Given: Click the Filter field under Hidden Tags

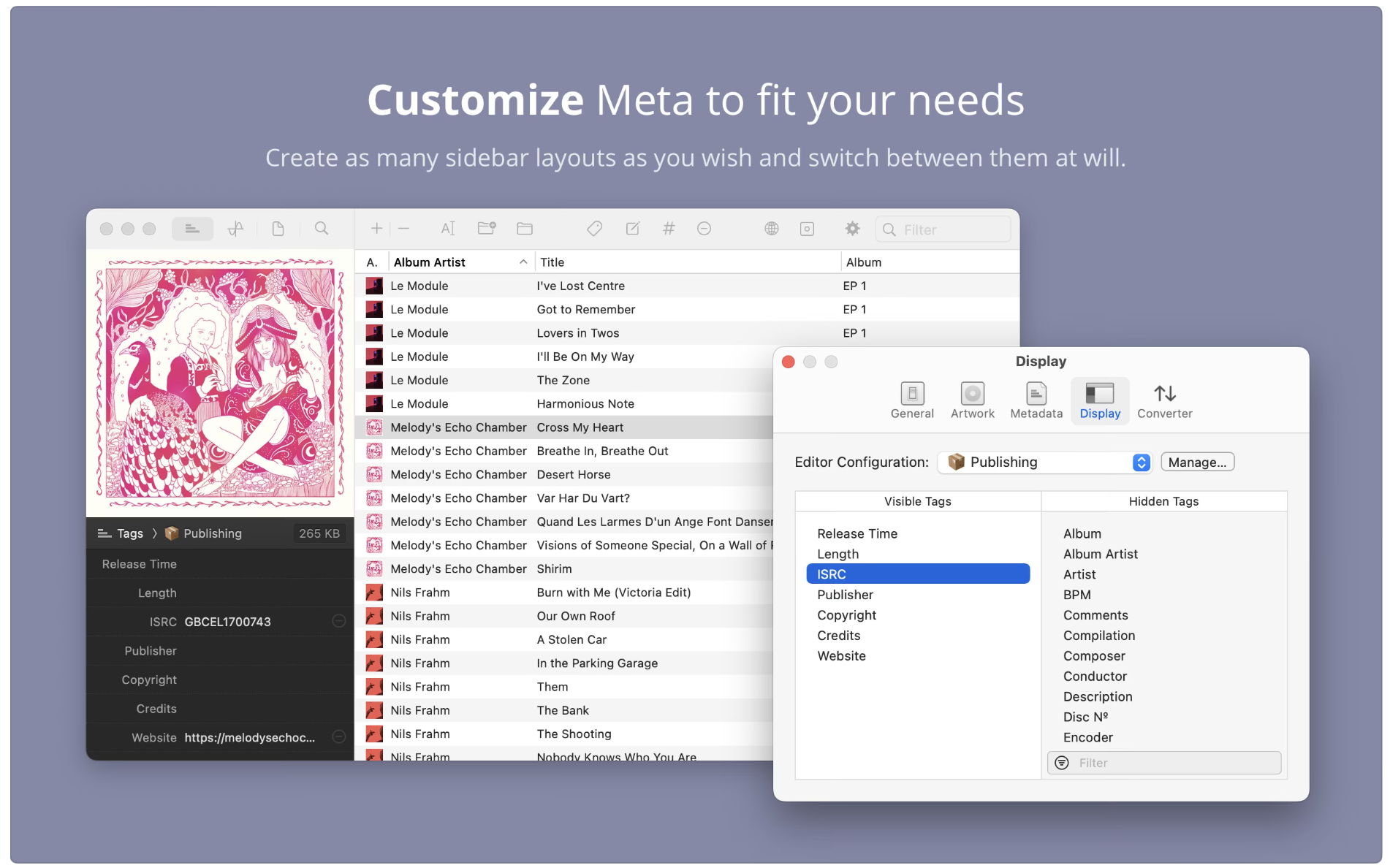Looking at the screenshot, I should point(1163,762).
